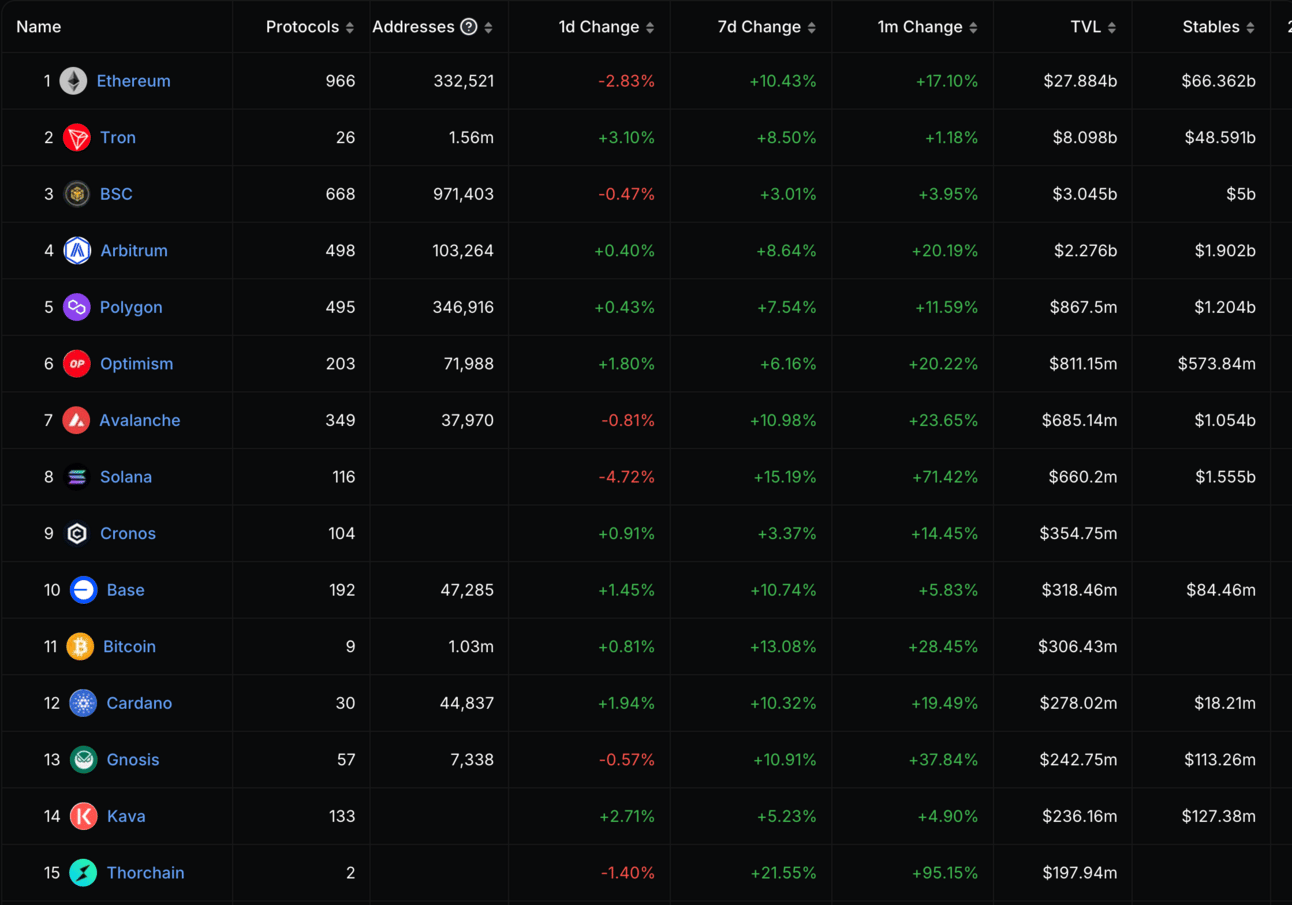Click the Bitcoin chain logo icon
1292x905 pixels.
pos(80,647)
